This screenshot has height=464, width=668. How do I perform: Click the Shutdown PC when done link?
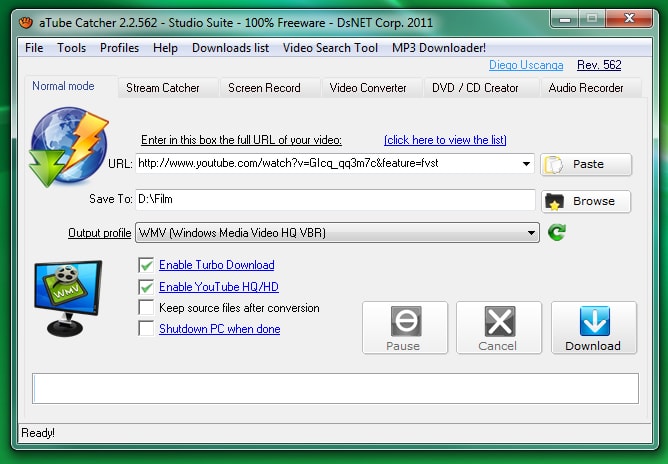219,329
